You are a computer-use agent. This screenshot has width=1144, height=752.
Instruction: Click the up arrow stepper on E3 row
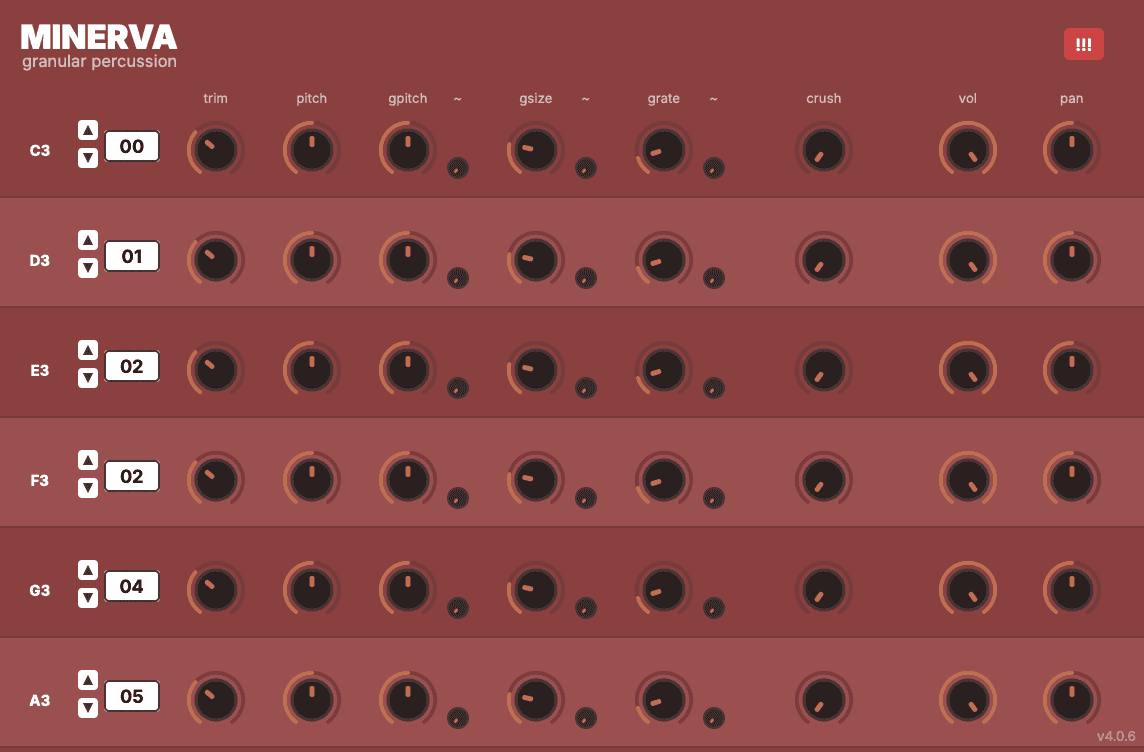point(88,350)
